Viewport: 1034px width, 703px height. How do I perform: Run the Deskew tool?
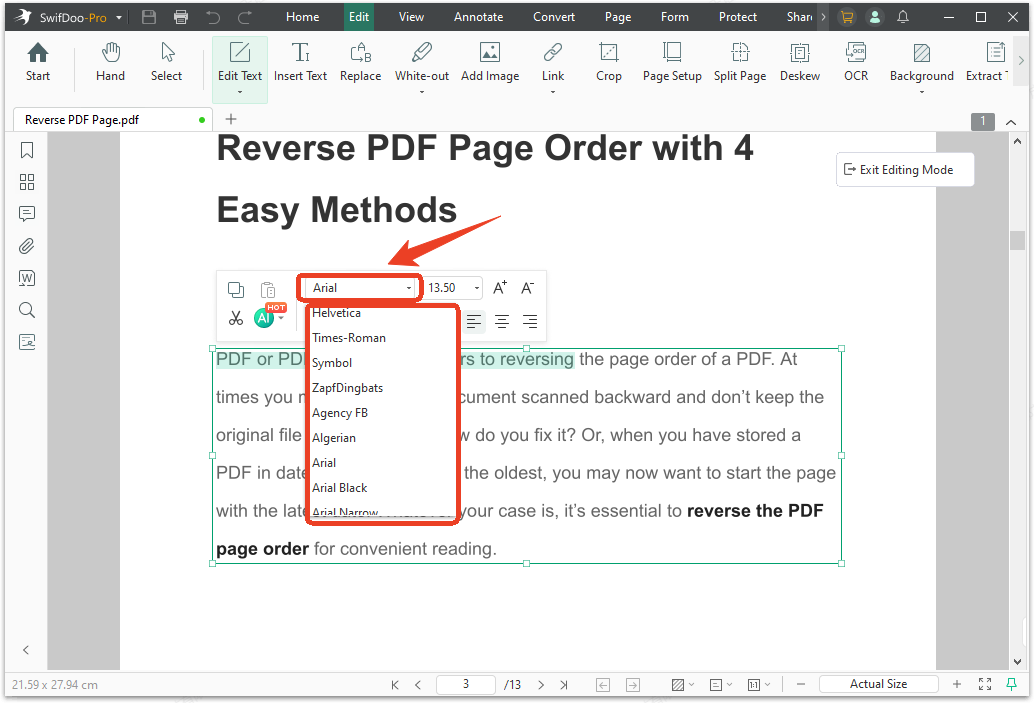tap(800, 62)
